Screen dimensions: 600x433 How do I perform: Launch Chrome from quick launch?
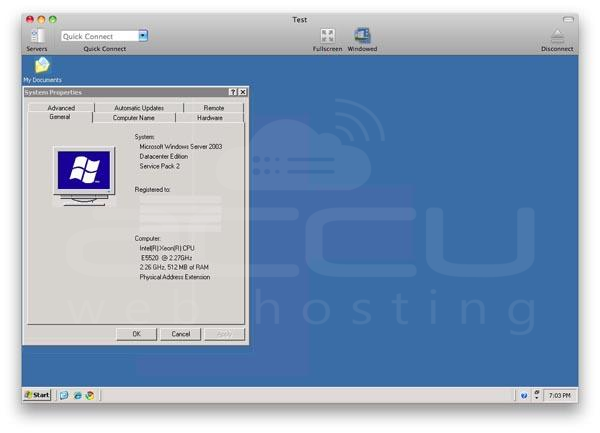(90, 395)
